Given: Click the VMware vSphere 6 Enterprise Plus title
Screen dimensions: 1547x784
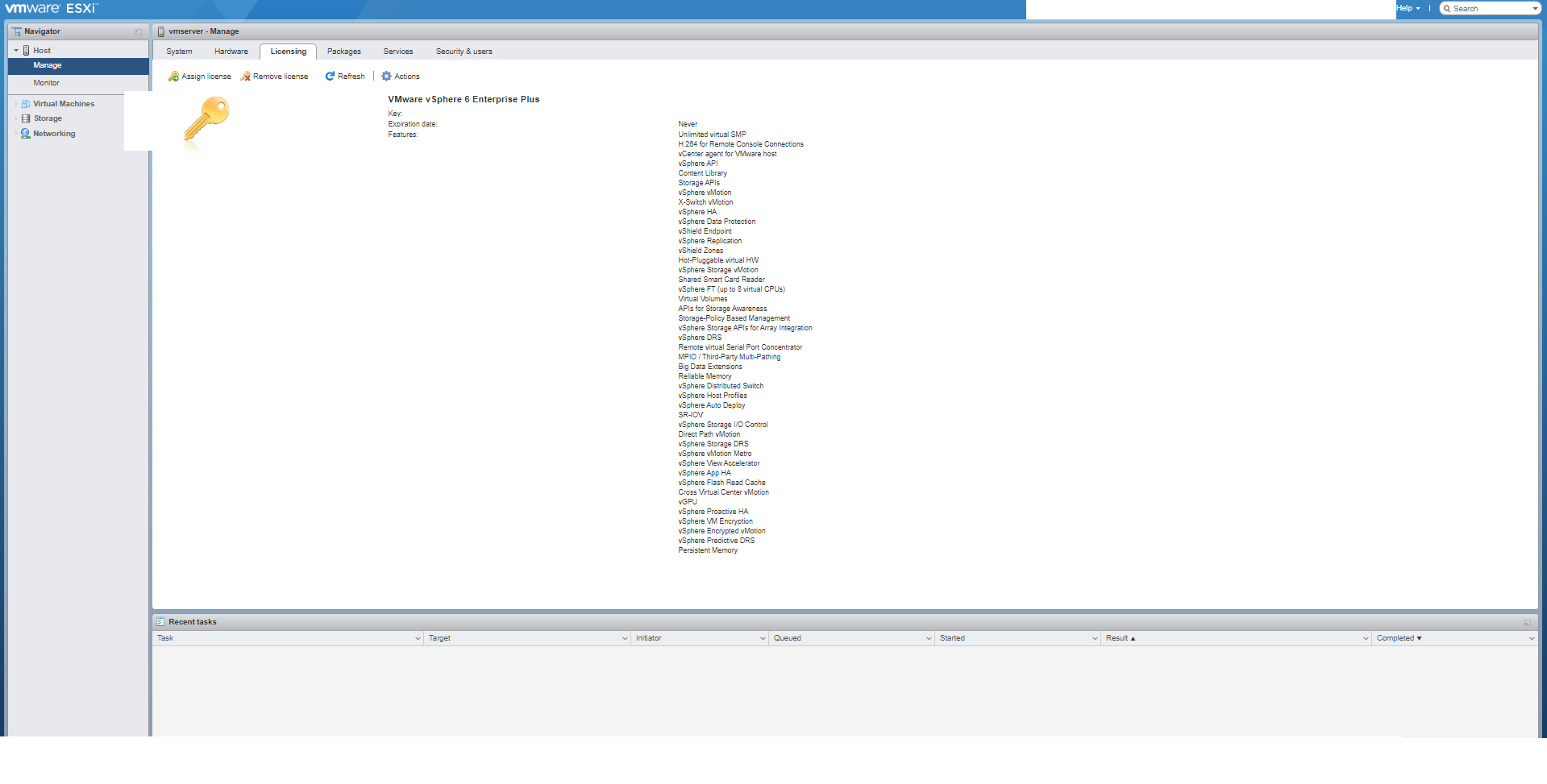Looking at the screenshot, I should tap(464, 100).
